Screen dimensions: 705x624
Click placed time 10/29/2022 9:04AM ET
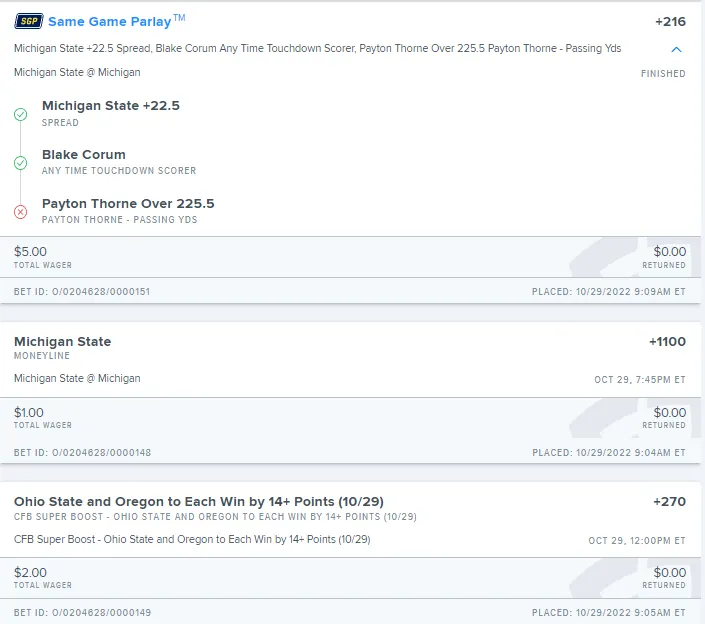tap(609, 453)
